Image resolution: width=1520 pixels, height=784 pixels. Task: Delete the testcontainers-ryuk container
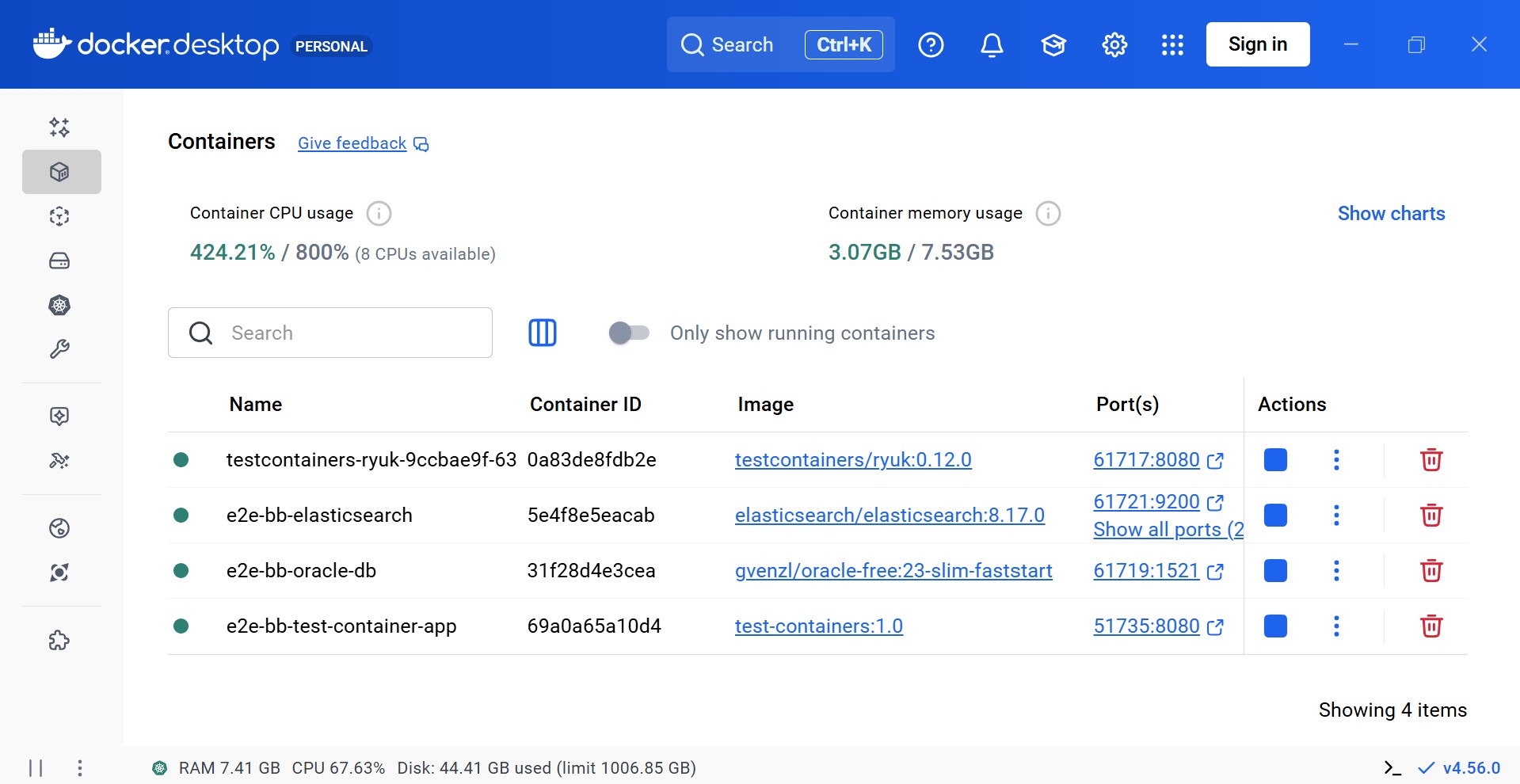(x=1431, y=459)
